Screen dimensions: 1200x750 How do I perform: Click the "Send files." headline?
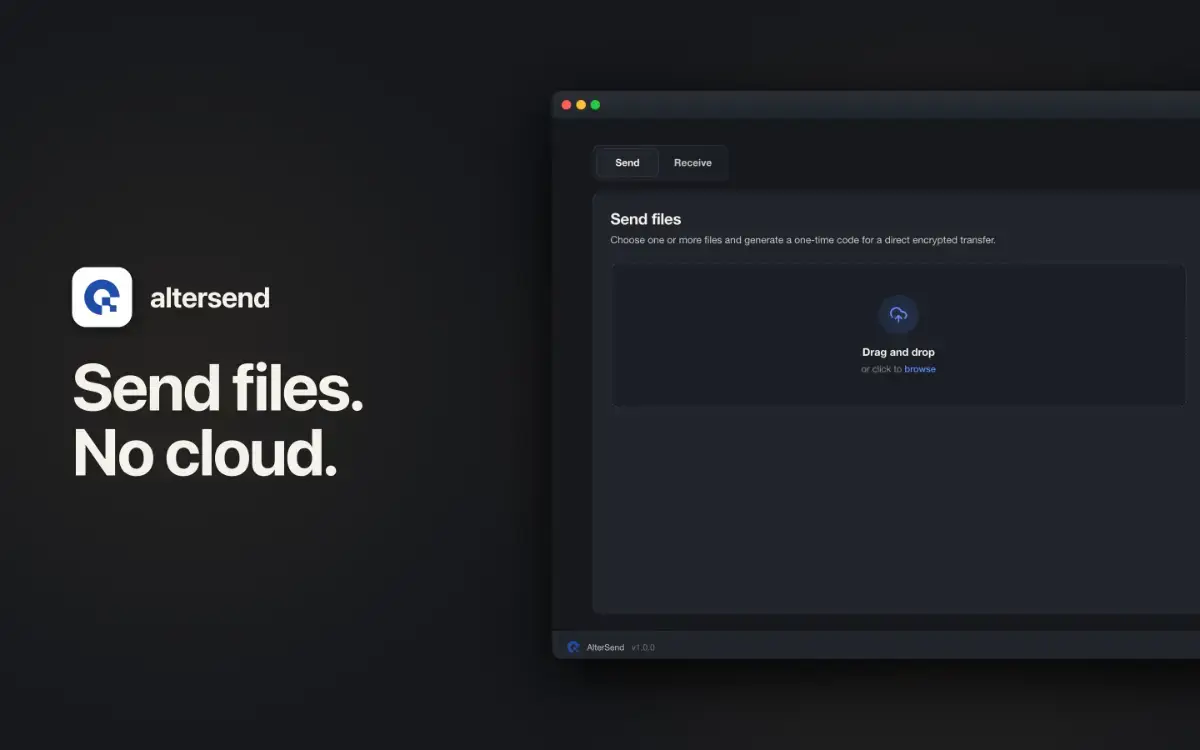(x=218, y=388)
